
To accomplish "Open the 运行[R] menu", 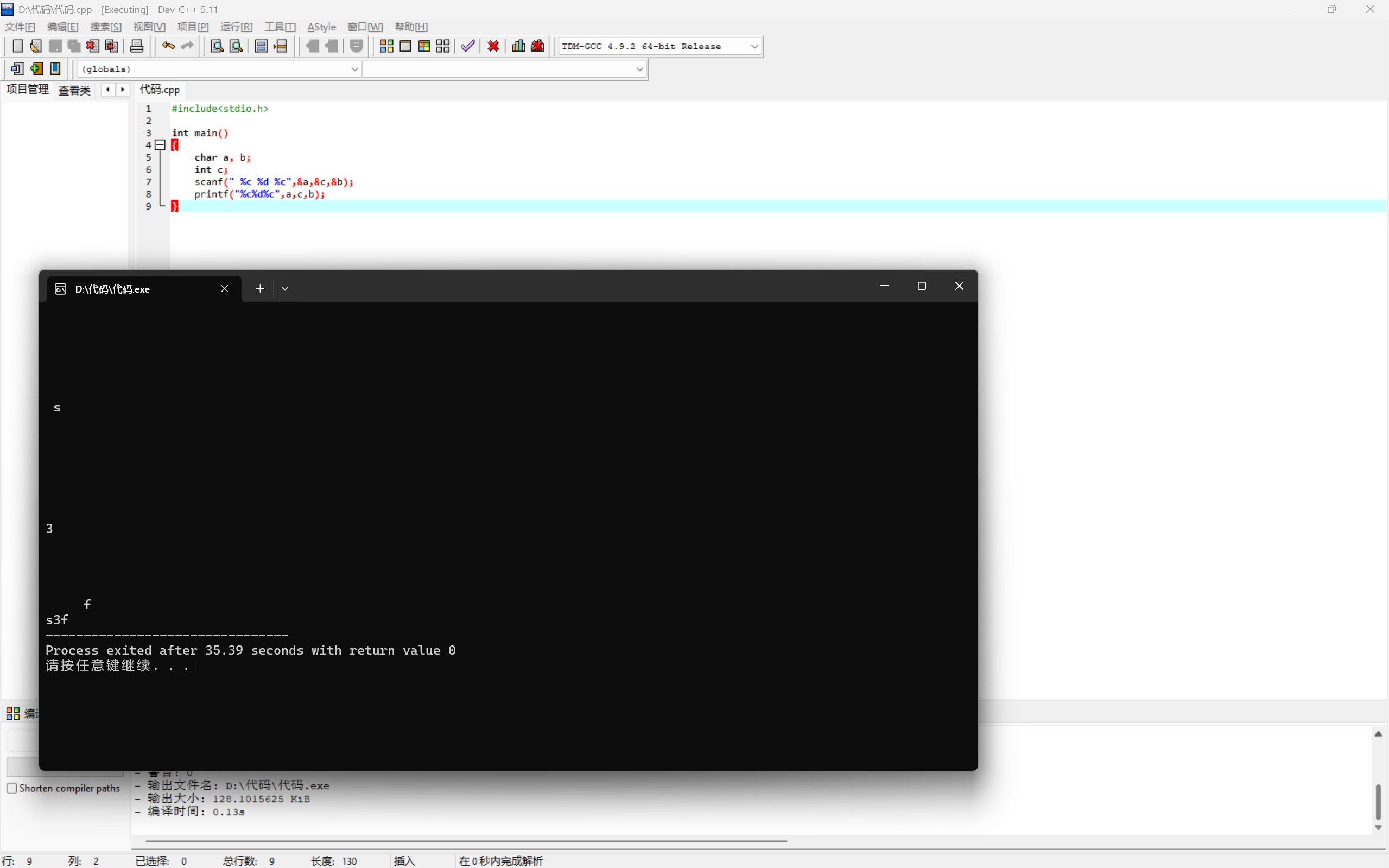I will (236, 27).
